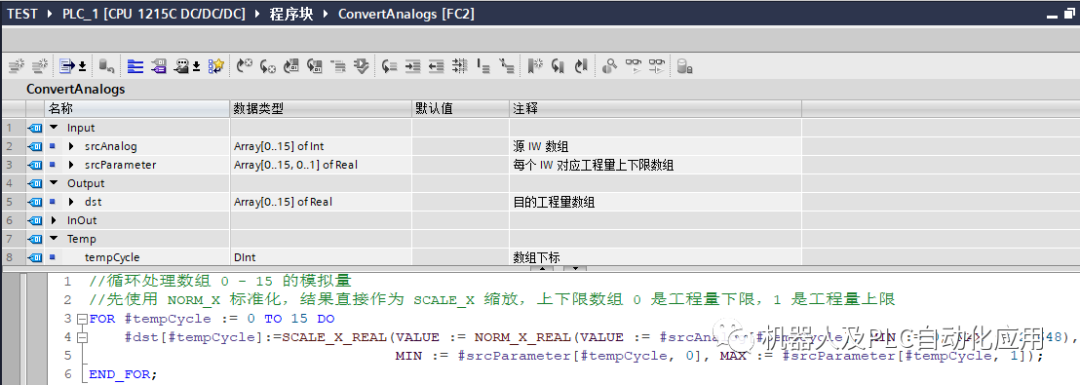Click PLC_1 [CPU 1215C DC/DC/DC] breadcrumb

(x=154, y=14)
